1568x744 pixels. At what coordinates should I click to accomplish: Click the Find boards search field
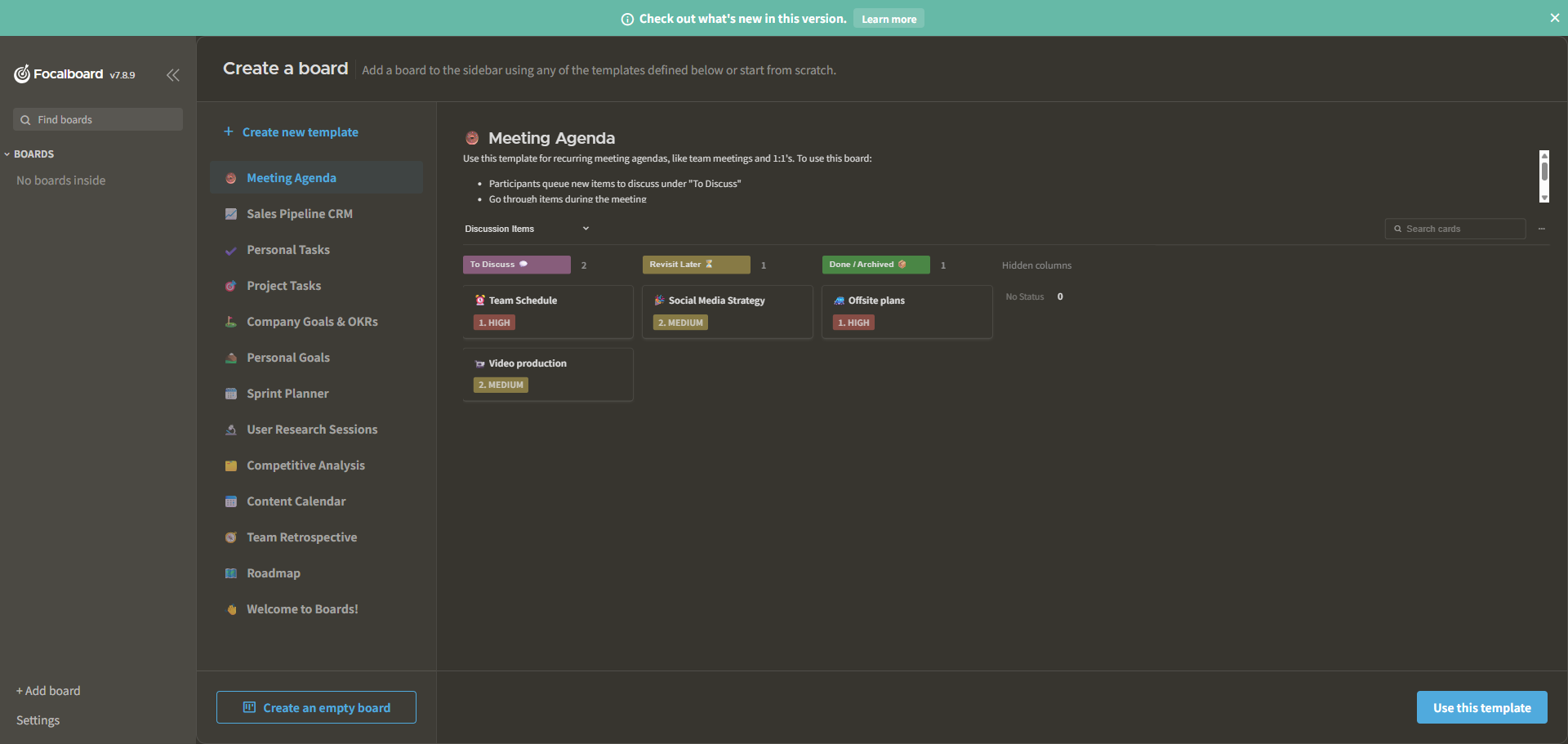point(98,119)
